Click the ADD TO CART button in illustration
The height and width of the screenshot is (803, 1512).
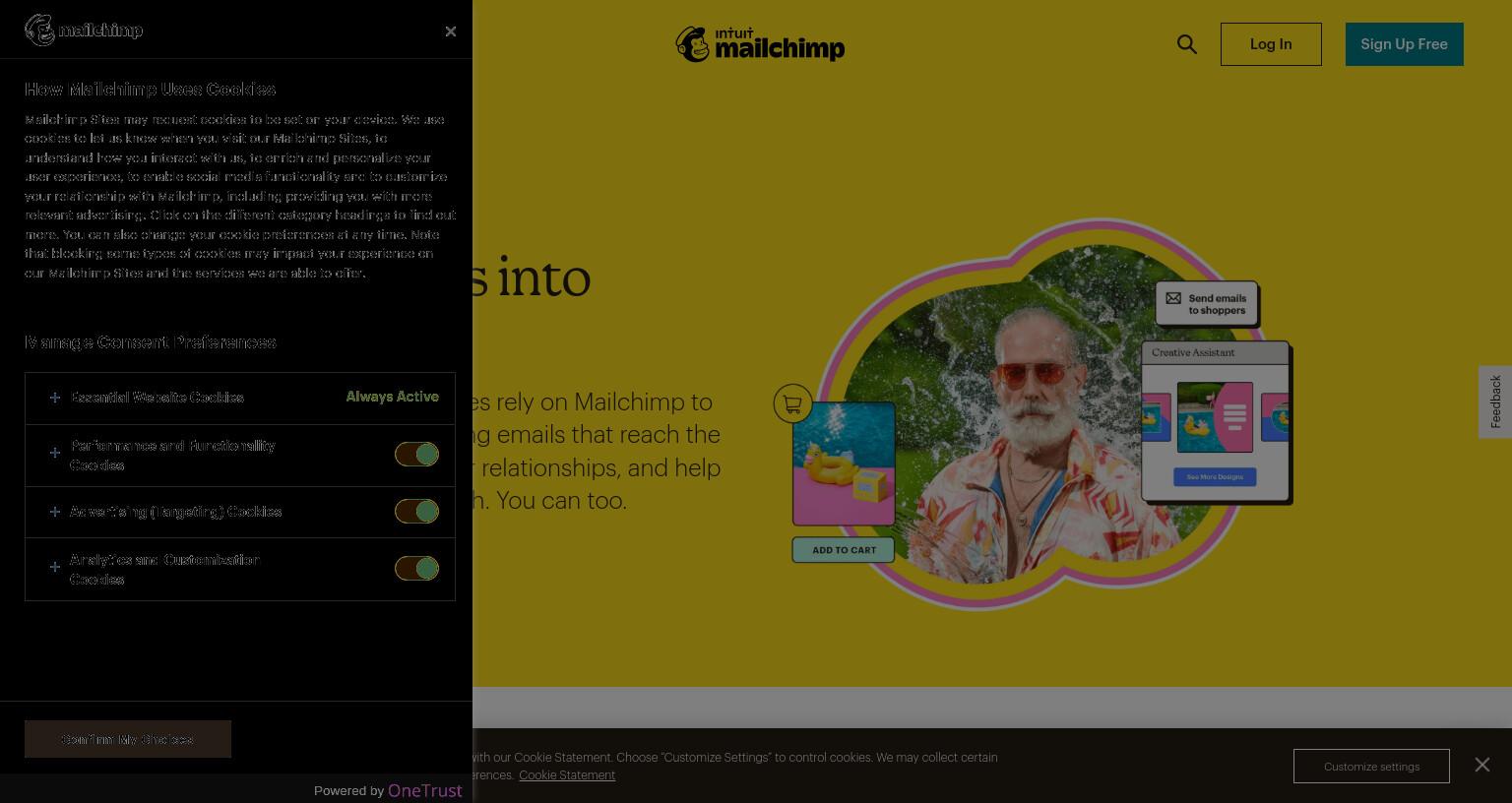[844, 550]
